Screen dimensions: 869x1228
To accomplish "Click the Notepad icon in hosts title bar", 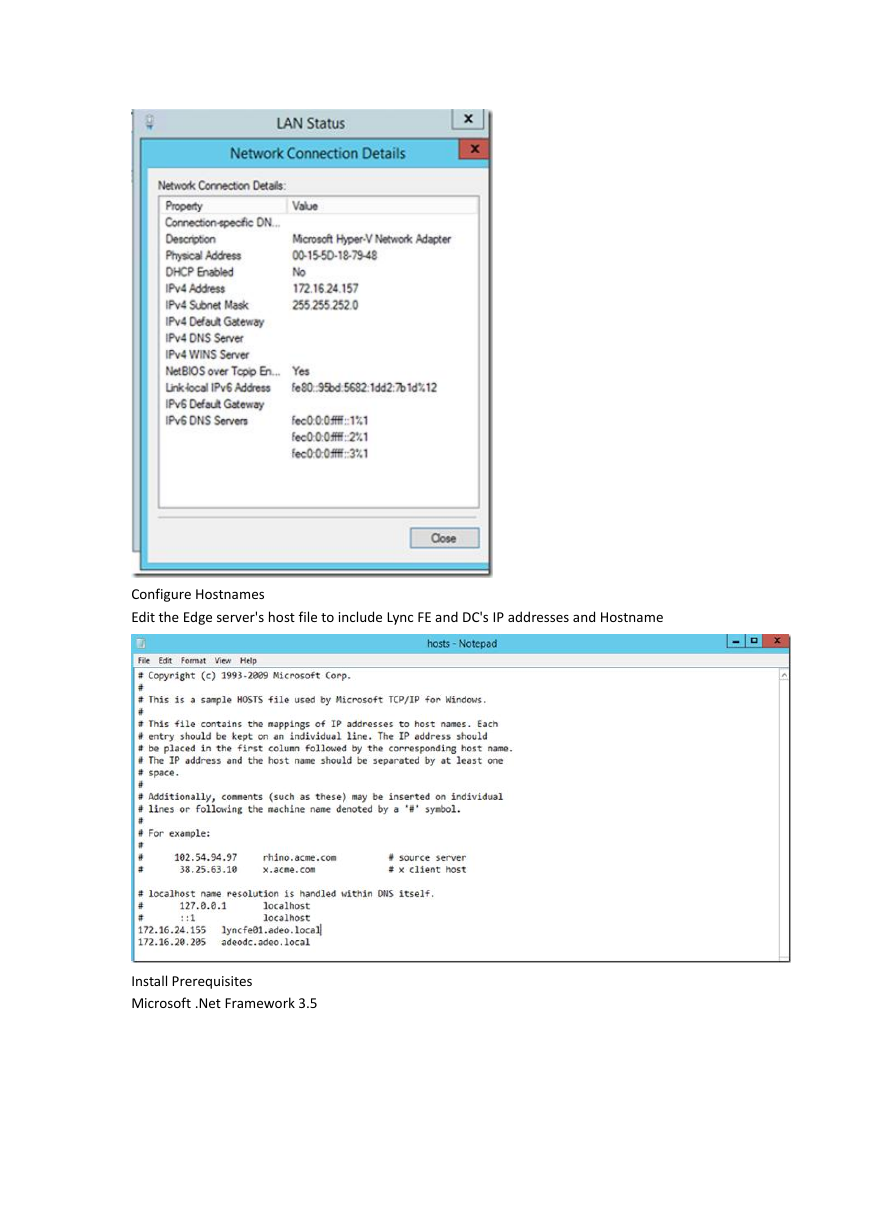I will [142, 643].
